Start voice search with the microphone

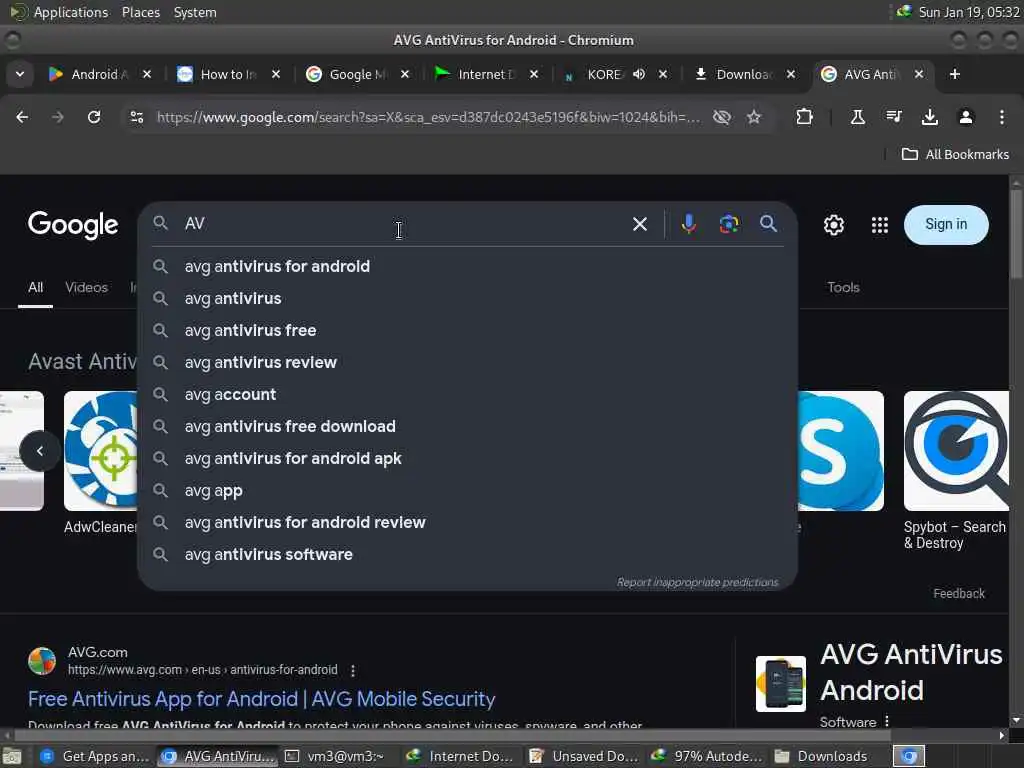[688, 224]
